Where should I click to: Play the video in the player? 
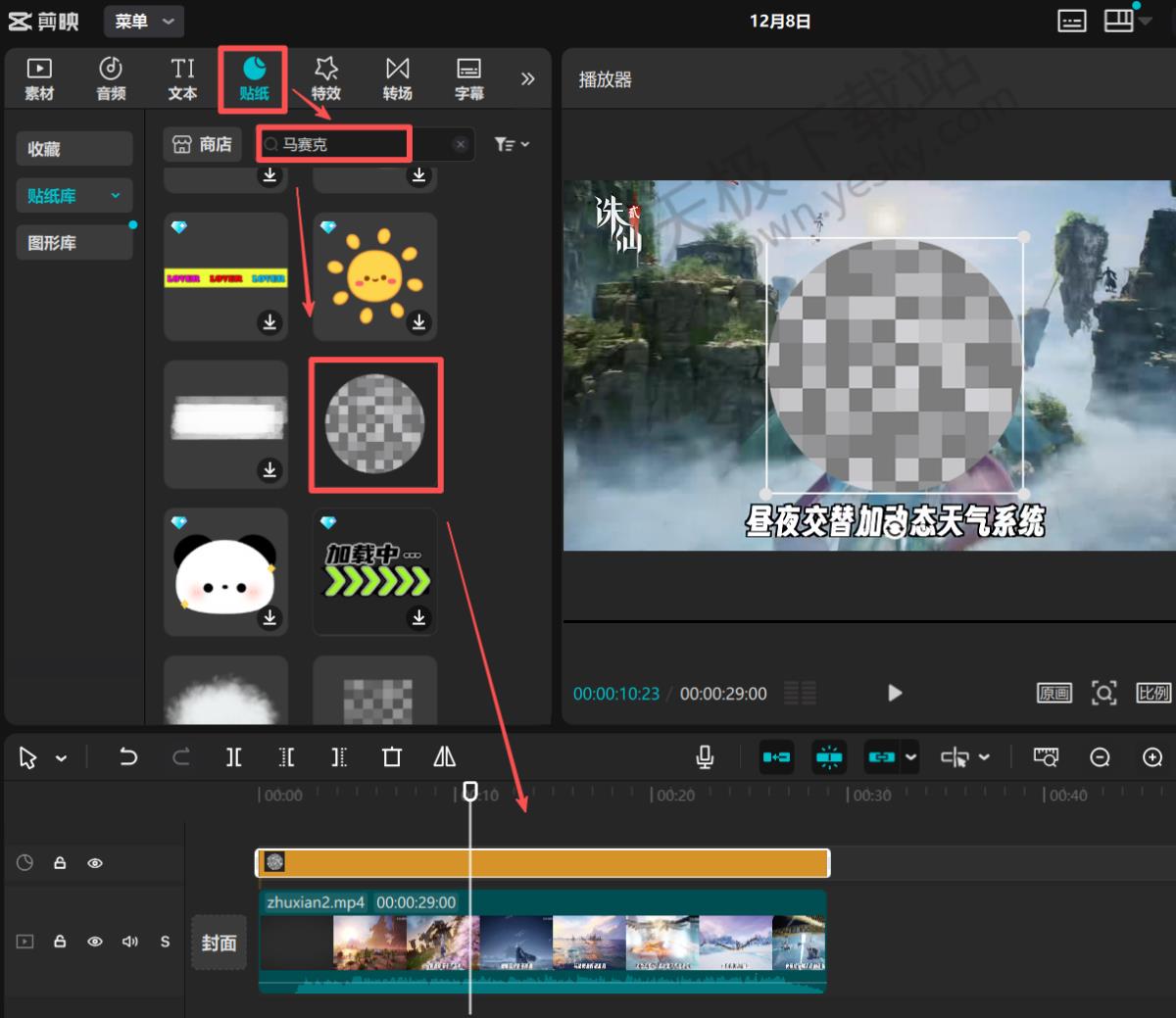[x=894, y=693]
